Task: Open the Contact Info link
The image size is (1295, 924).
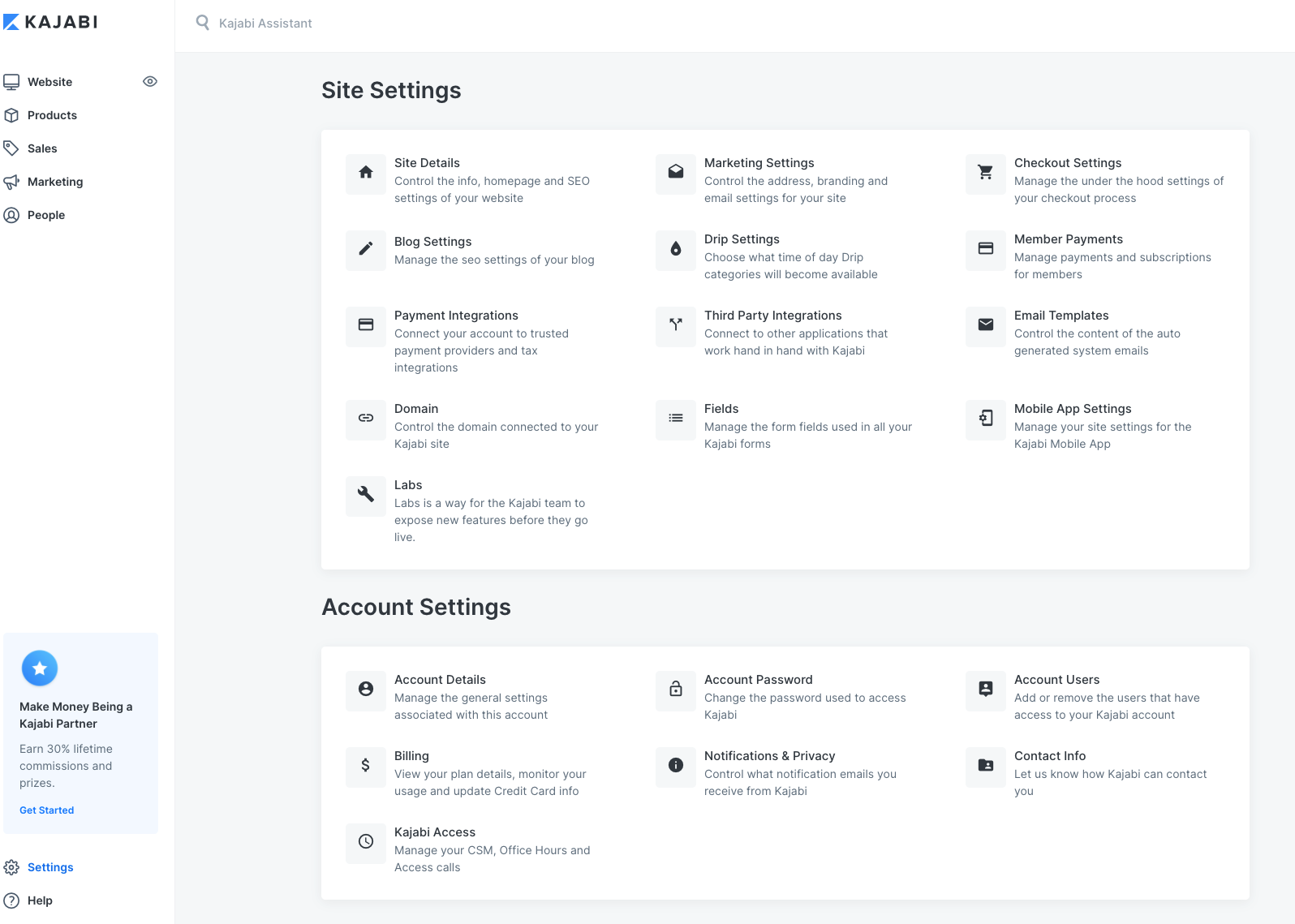Action: [x=1049, y=756]
